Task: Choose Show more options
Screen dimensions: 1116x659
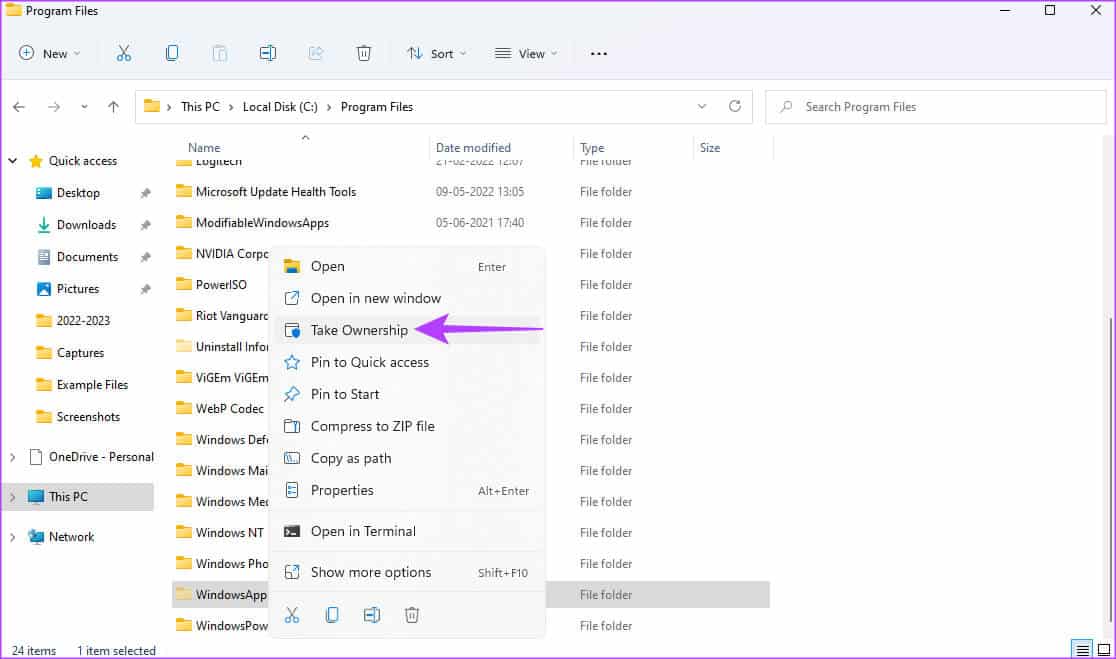Action: [408, 573]
